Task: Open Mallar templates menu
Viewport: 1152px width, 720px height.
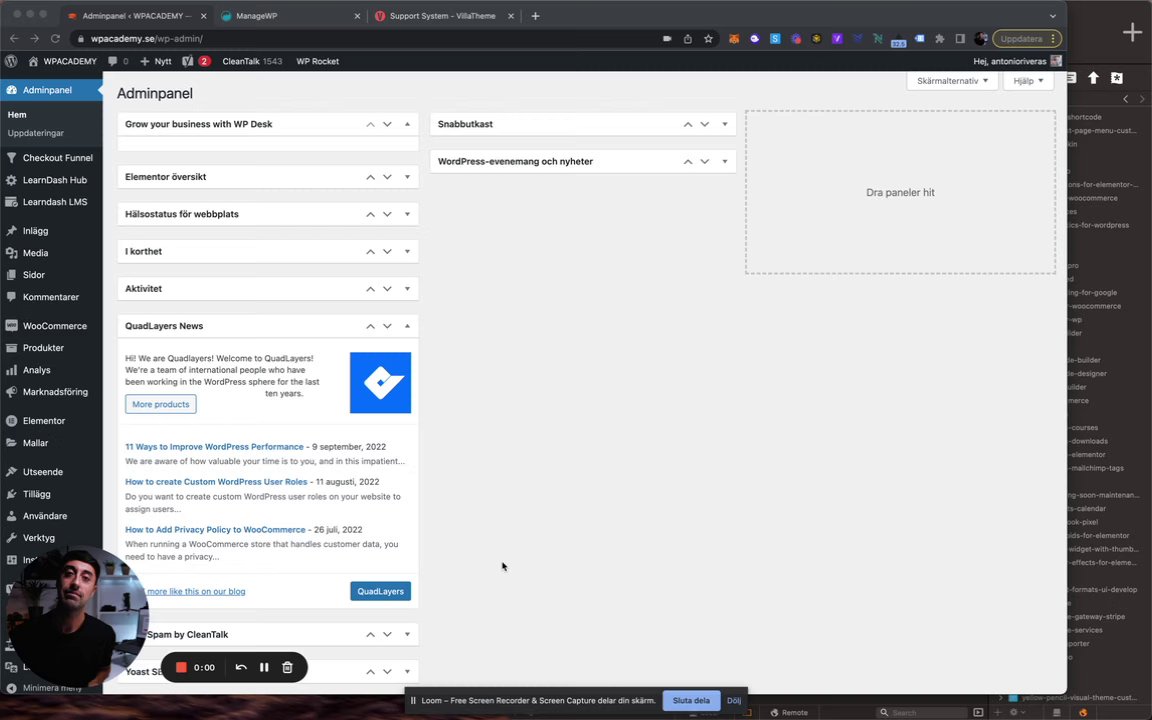Action: tap(51, 442)
